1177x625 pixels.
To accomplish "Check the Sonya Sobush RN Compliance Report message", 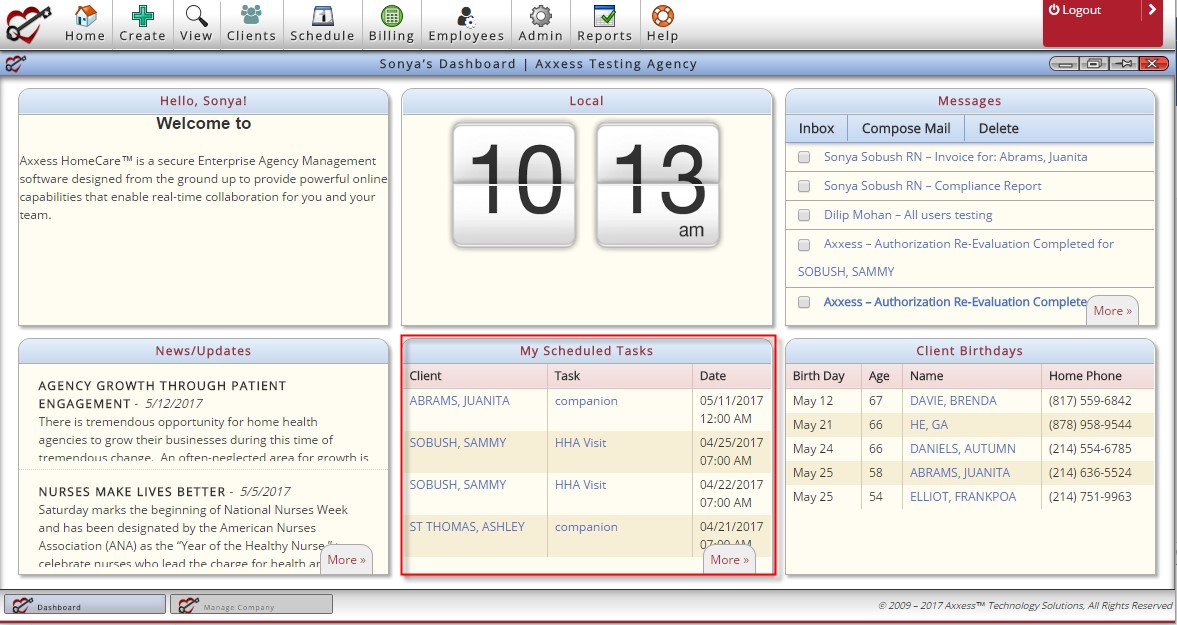I will click(803, 186).
